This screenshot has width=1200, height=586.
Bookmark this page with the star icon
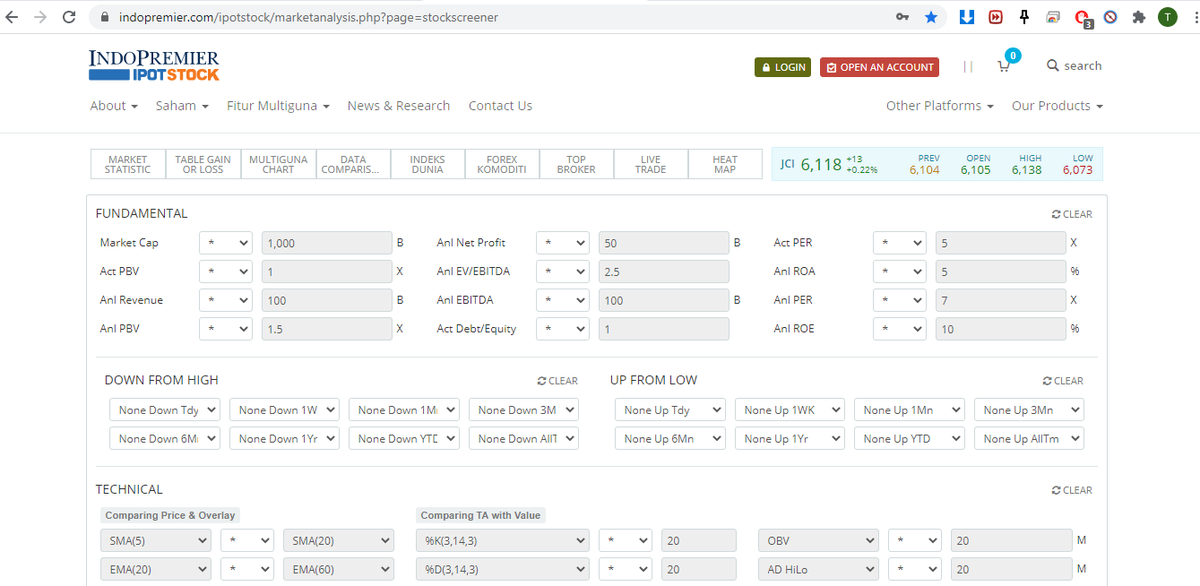(931, 17)
